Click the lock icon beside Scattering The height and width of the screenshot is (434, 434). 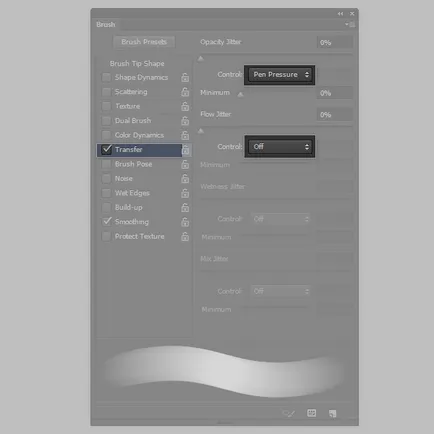tap(185, 92)
